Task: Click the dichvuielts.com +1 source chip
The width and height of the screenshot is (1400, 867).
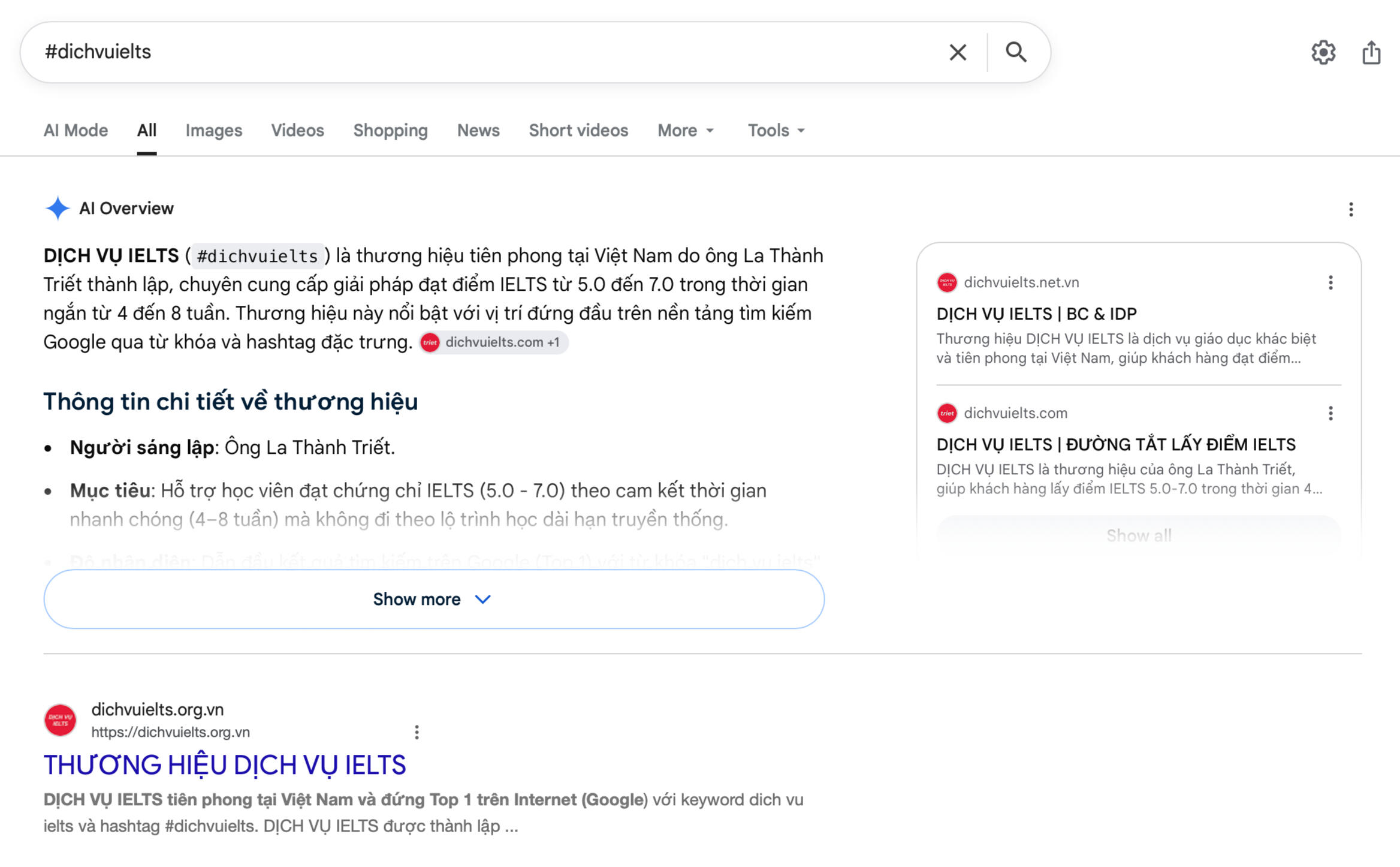Action: click(x=494, y=342)
